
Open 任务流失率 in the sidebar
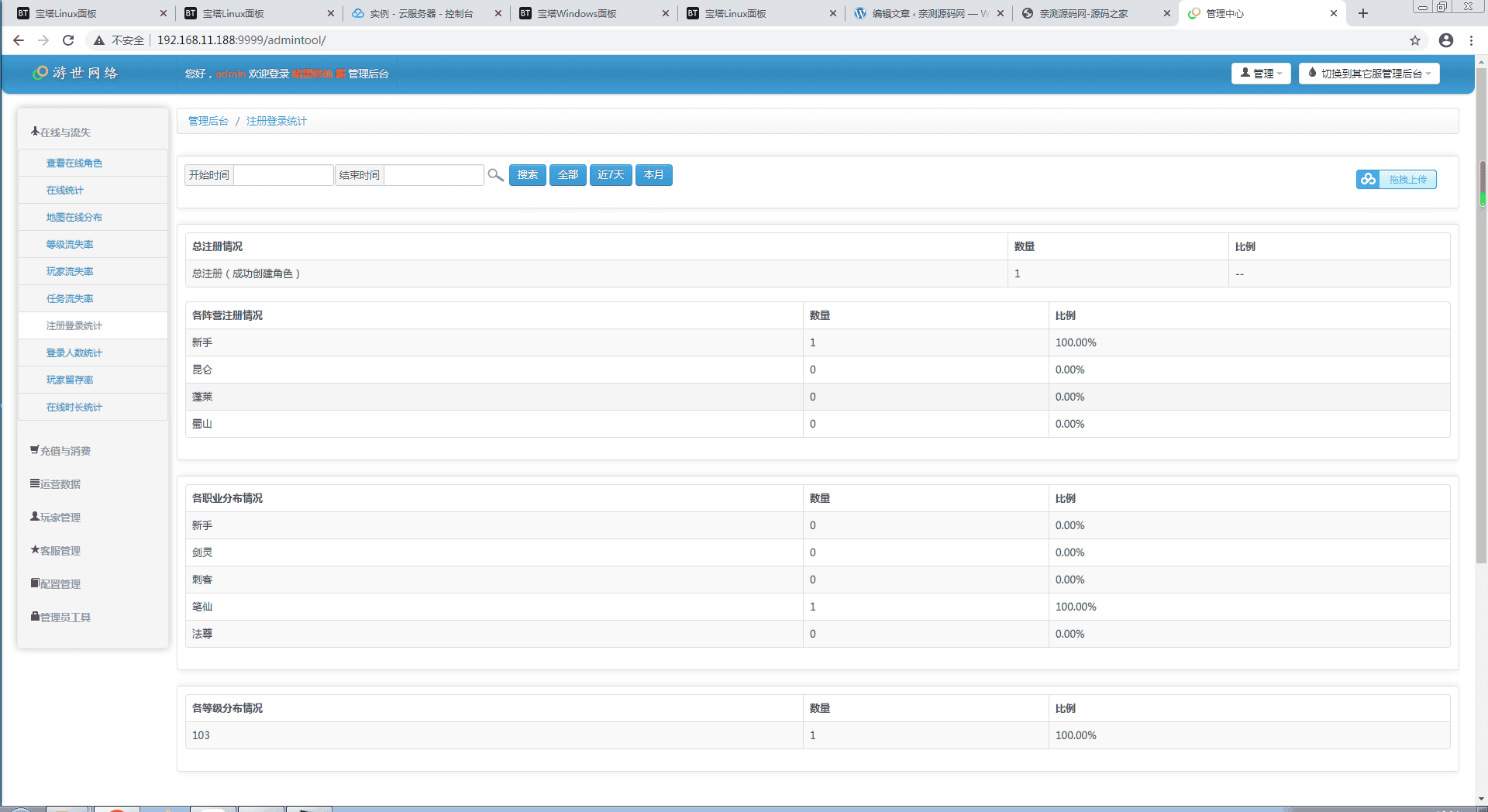pyautogui.click(x=93, y=298)
